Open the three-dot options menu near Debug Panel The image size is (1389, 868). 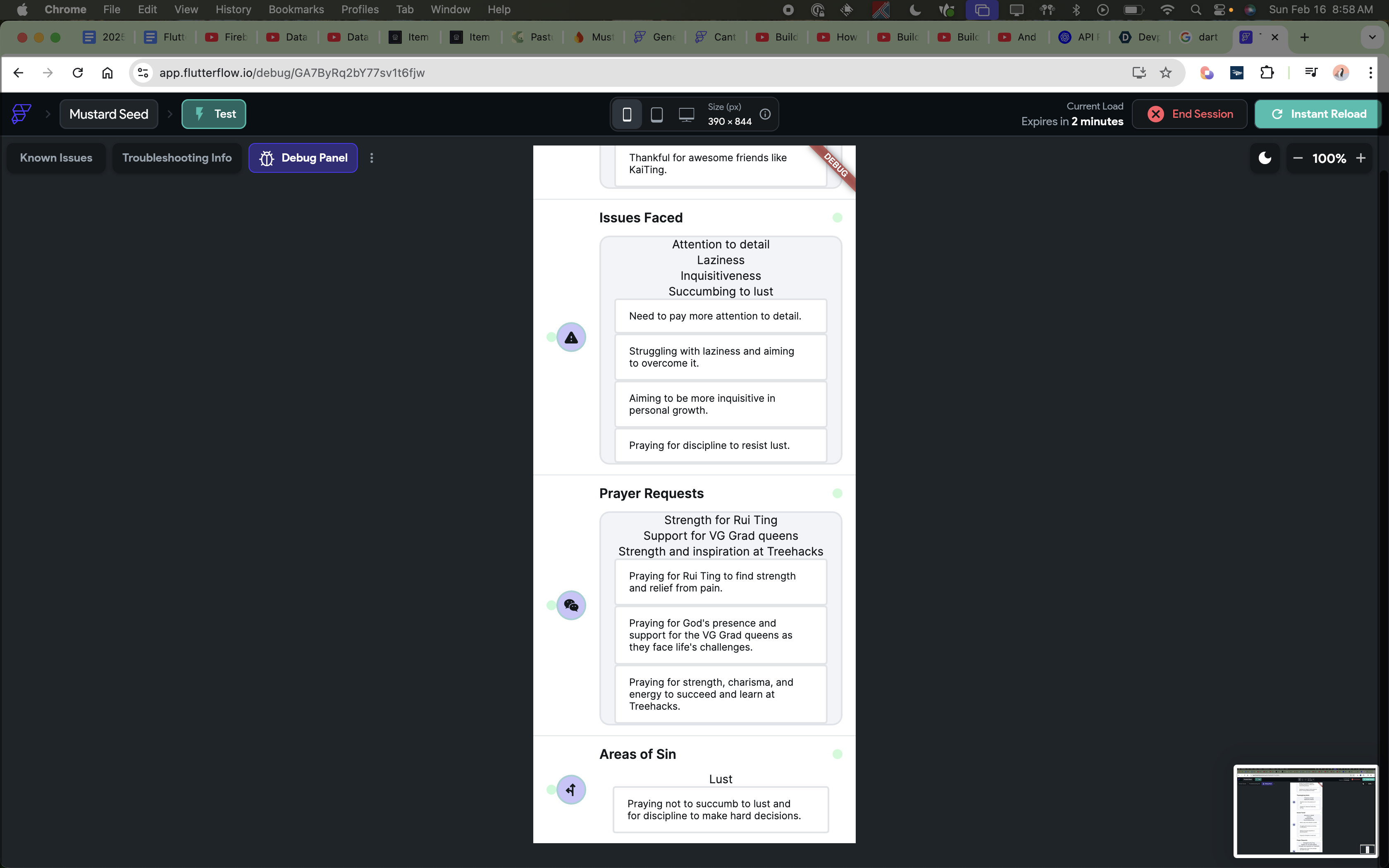(x=372, y=158)
